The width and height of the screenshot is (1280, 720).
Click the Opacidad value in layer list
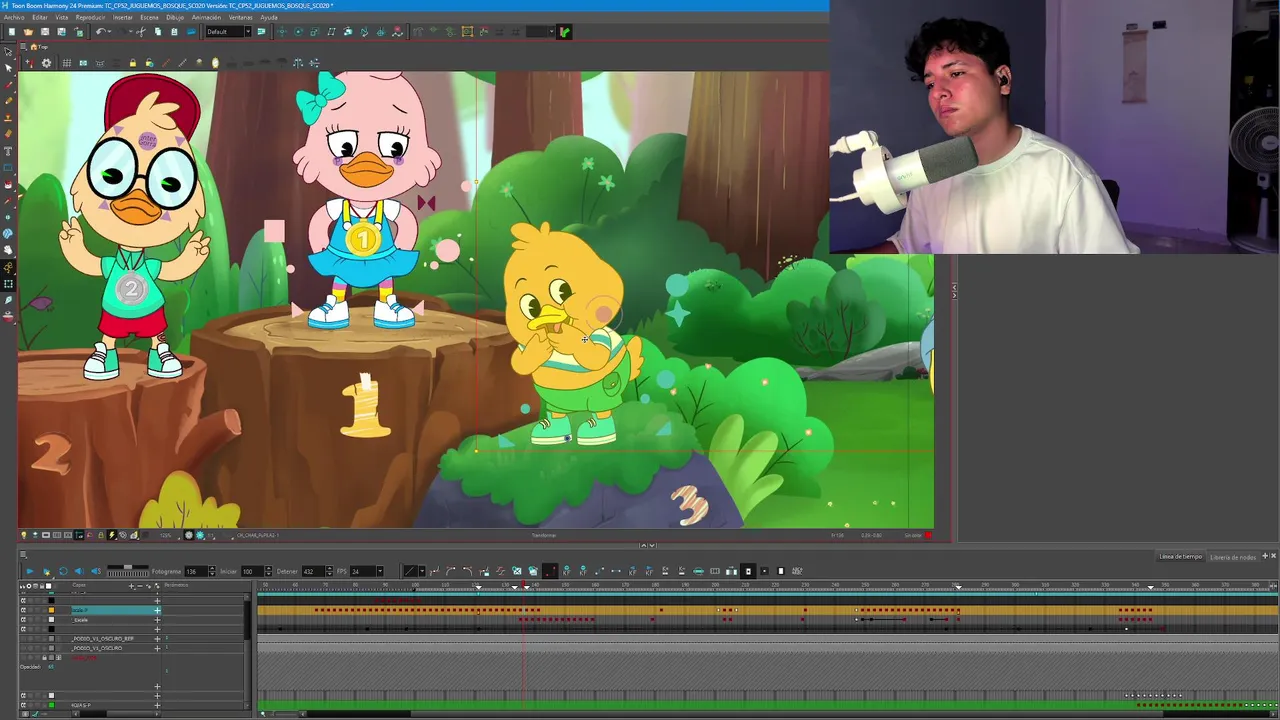pos(51,667)
